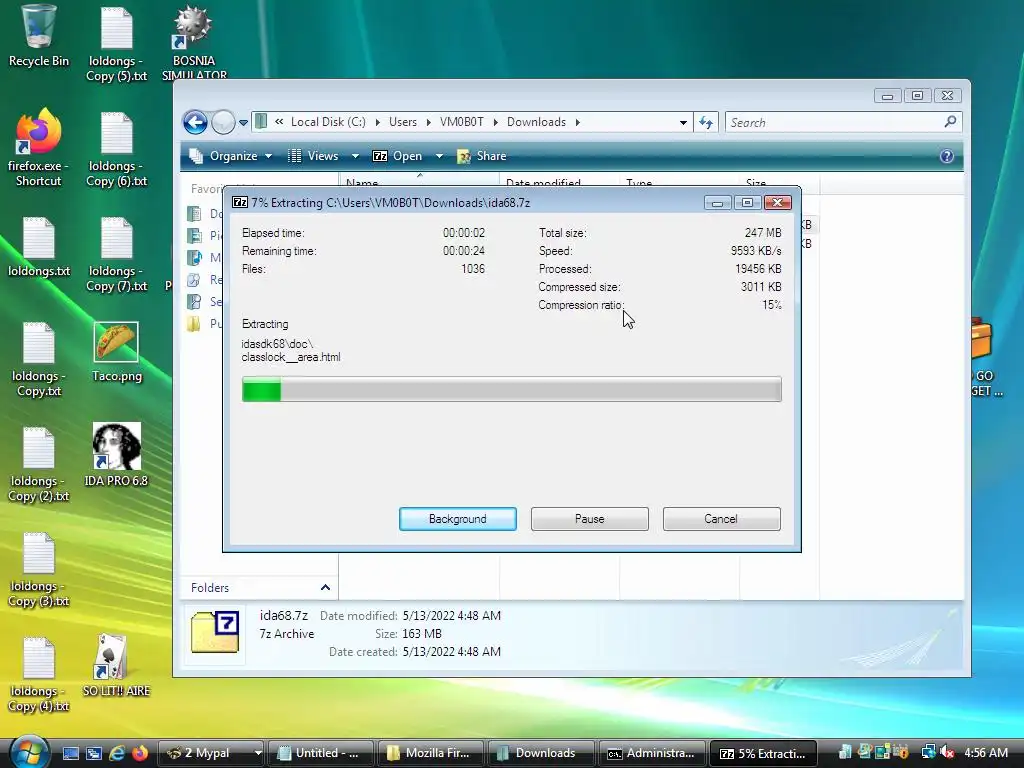The image size is (1024, 768).
Task: Go forward in the Explorer window
Action: coord(223,122)
